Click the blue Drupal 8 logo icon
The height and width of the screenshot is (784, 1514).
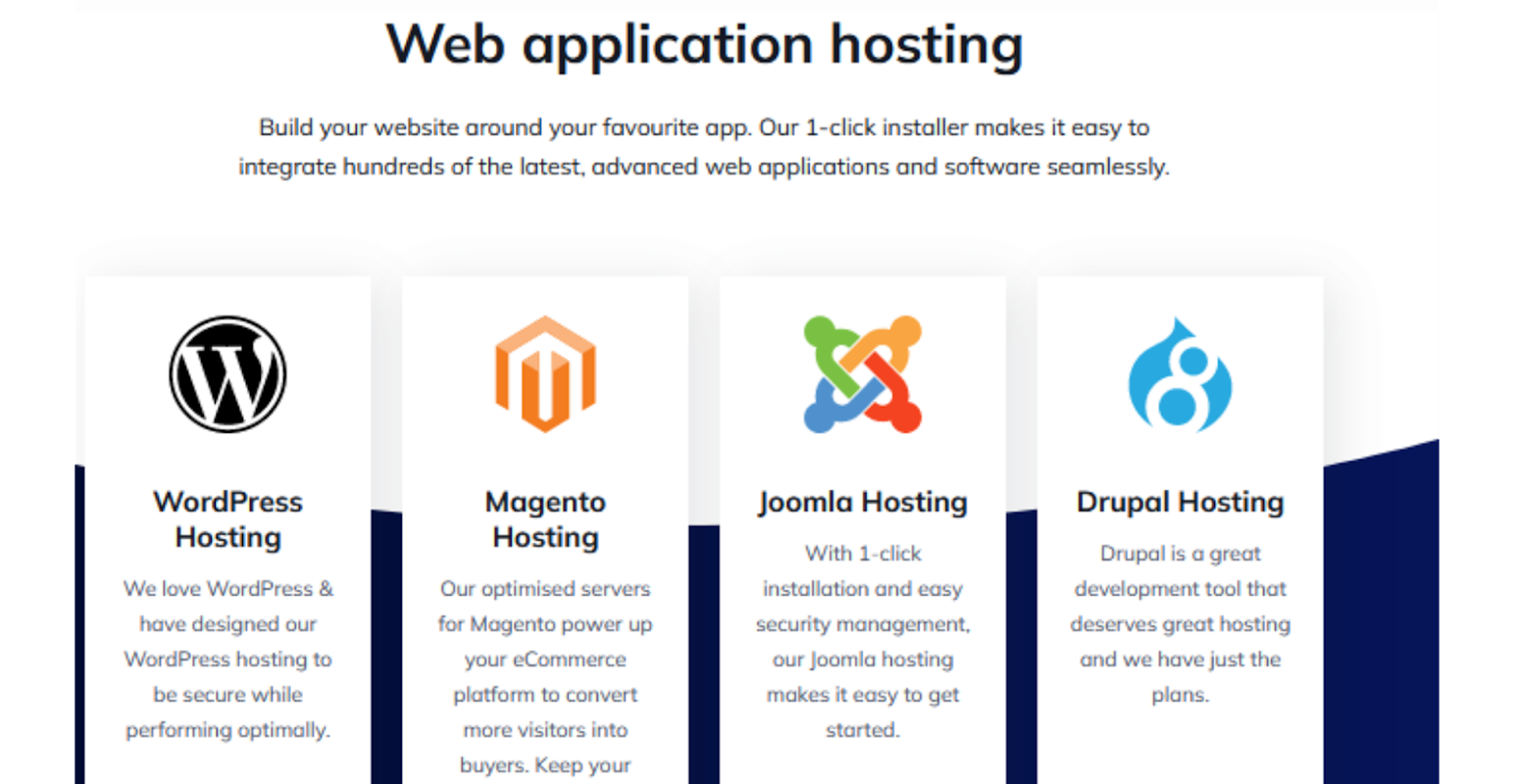pyautogui.click(x=1180, y=374)
